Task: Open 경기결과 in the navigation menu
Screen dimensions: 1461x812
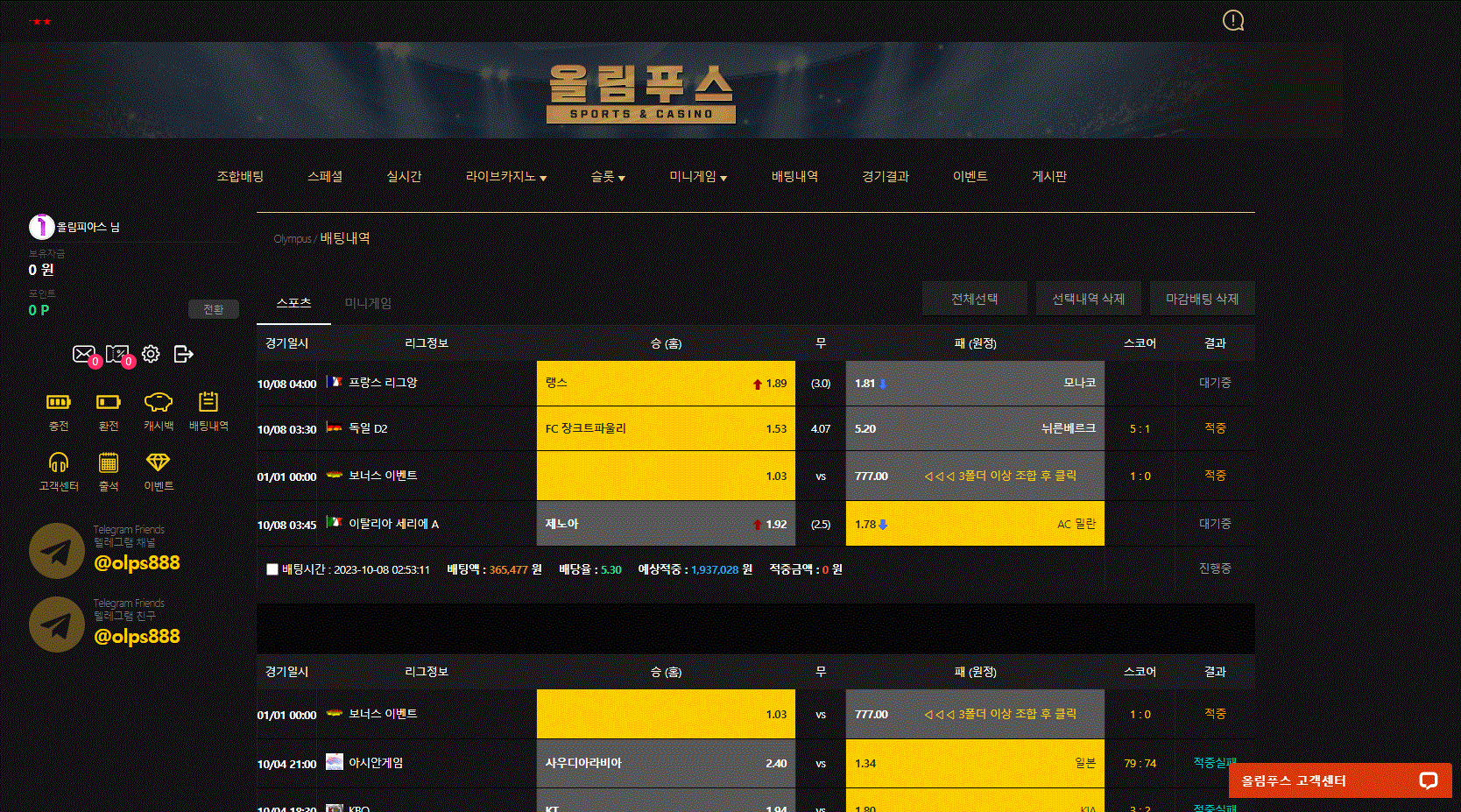Action: point(885,177)
